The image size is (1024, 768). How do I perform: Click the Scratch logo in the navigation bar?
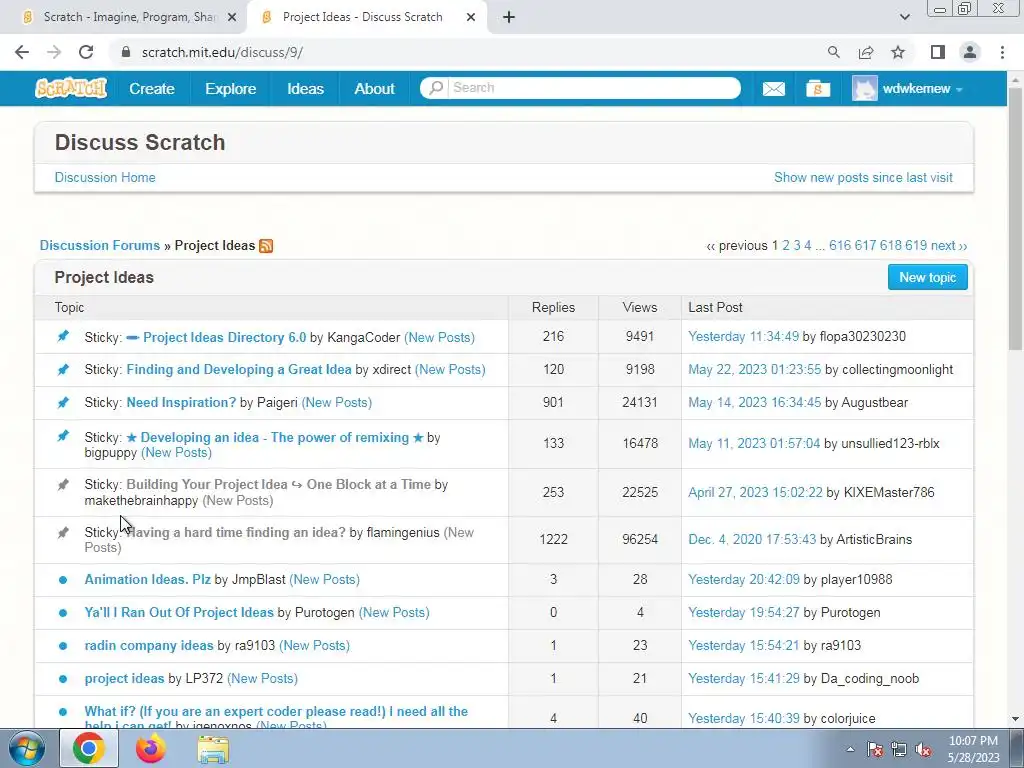click(71, 88)
